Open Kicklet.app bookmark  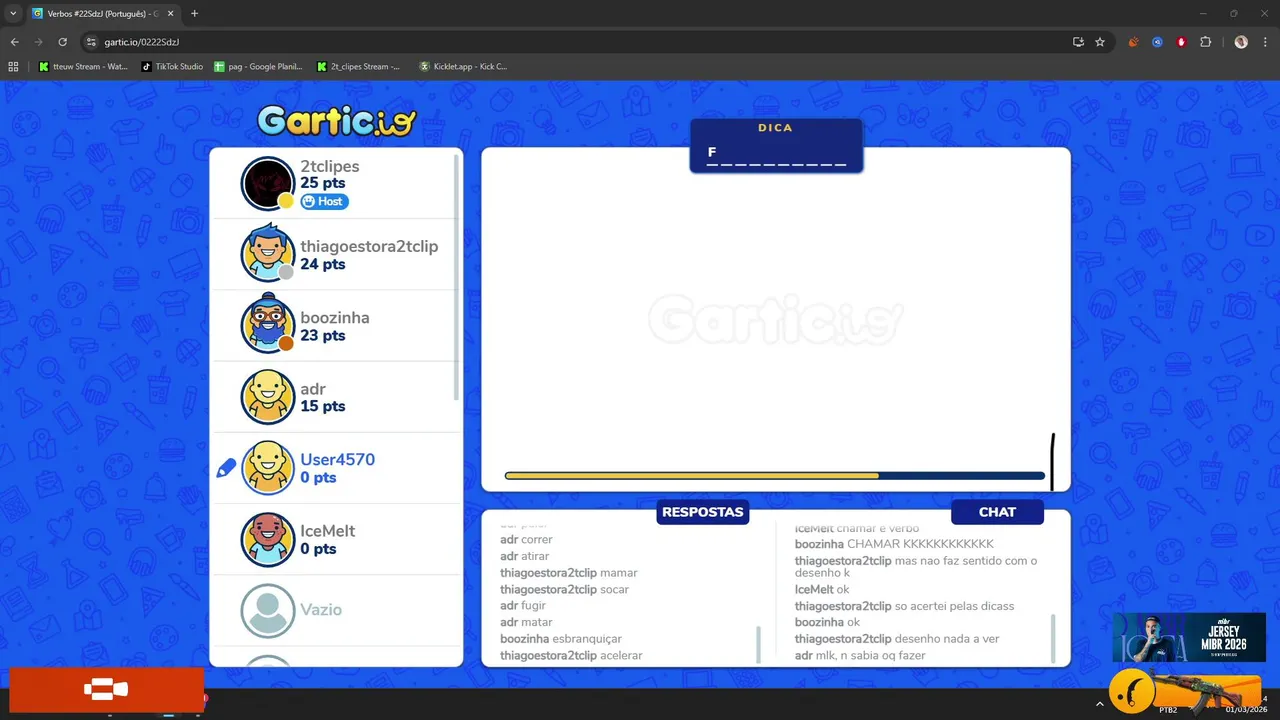[x=463, y=67]
